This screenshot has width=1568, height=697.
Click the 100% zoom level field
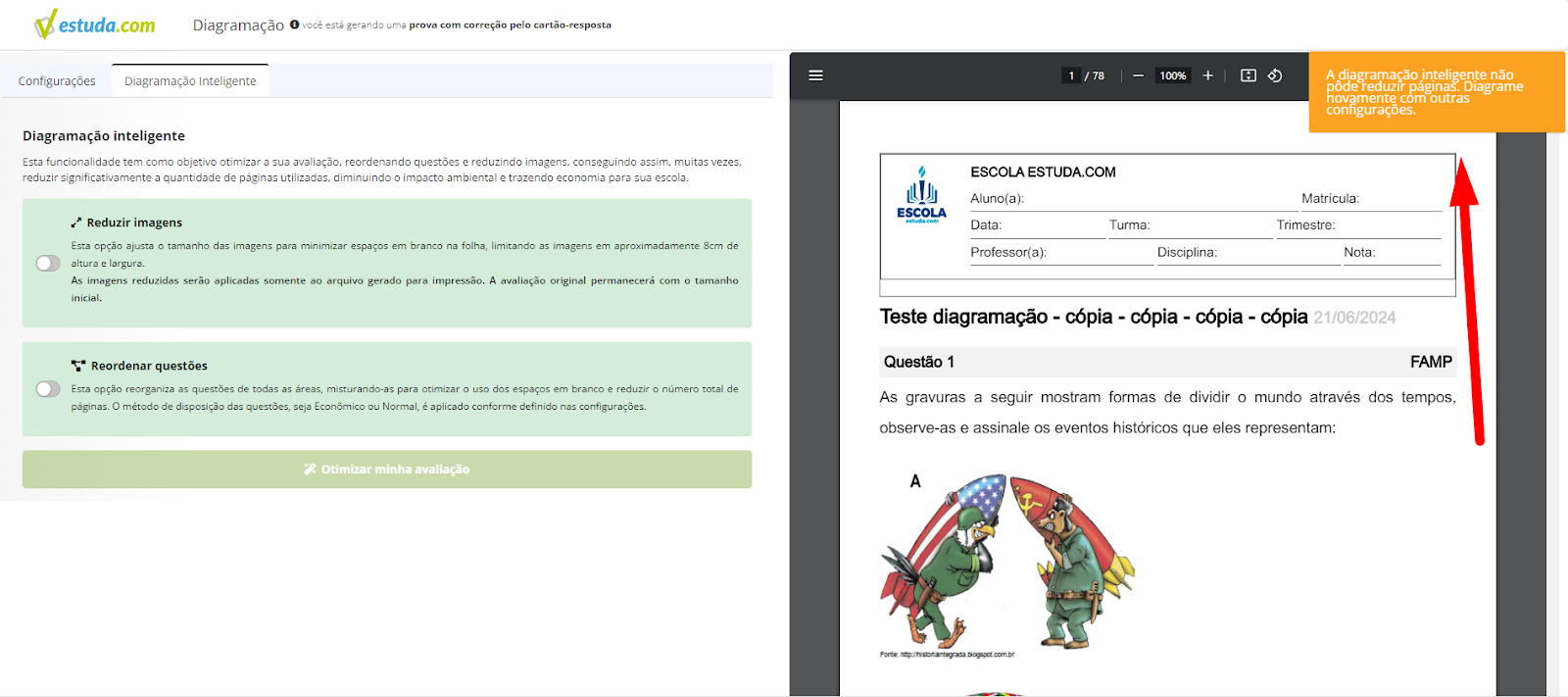pyautogui.click(x=1173, y=75)
